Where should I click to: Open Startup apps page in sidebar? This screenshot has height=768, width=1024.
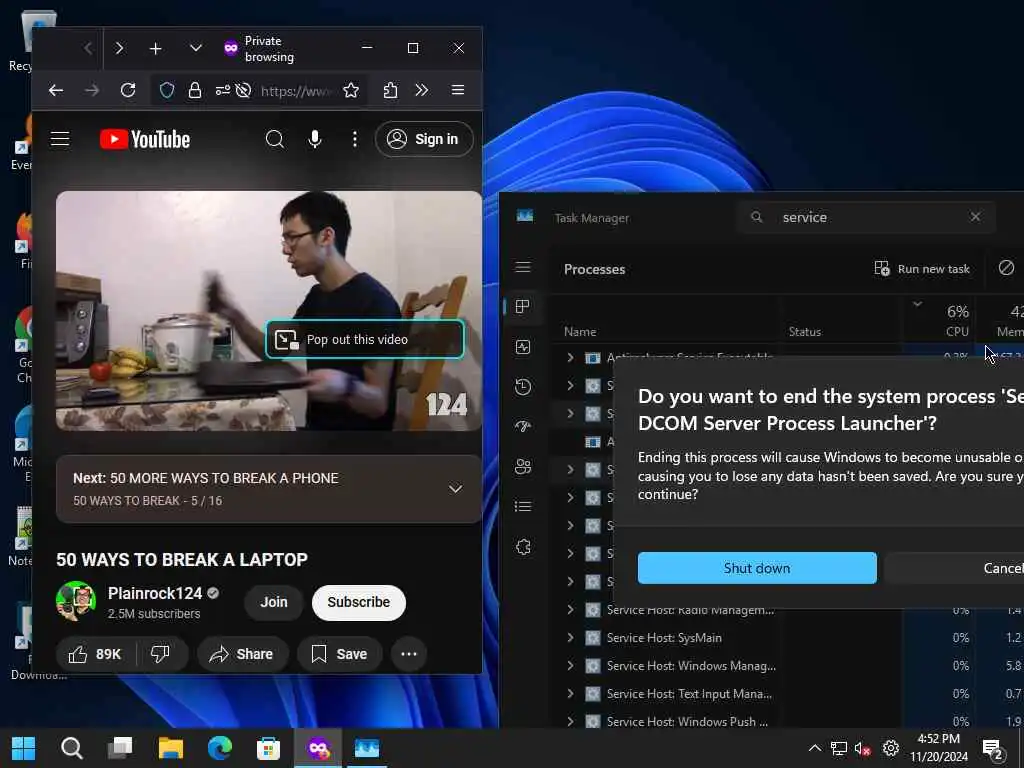tap(522, 426)
